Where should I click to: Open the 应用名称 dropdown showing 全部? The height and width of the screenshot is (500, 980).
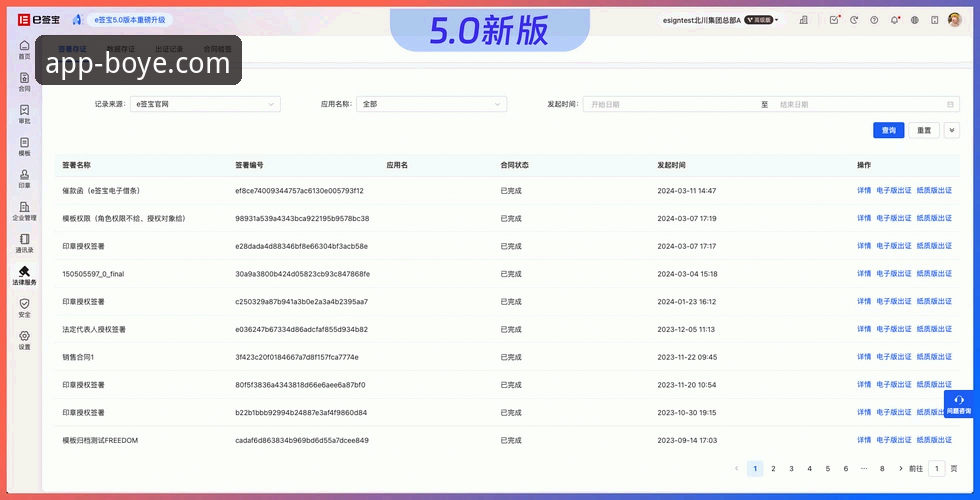431,104
